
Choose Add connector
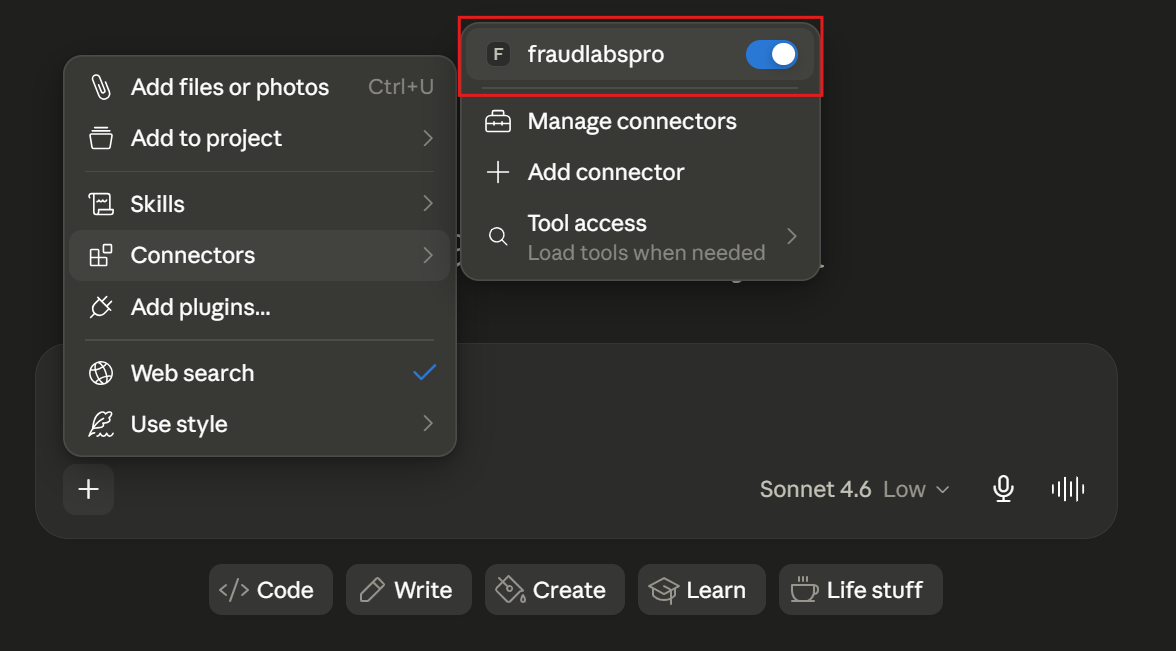click(640, 172)
